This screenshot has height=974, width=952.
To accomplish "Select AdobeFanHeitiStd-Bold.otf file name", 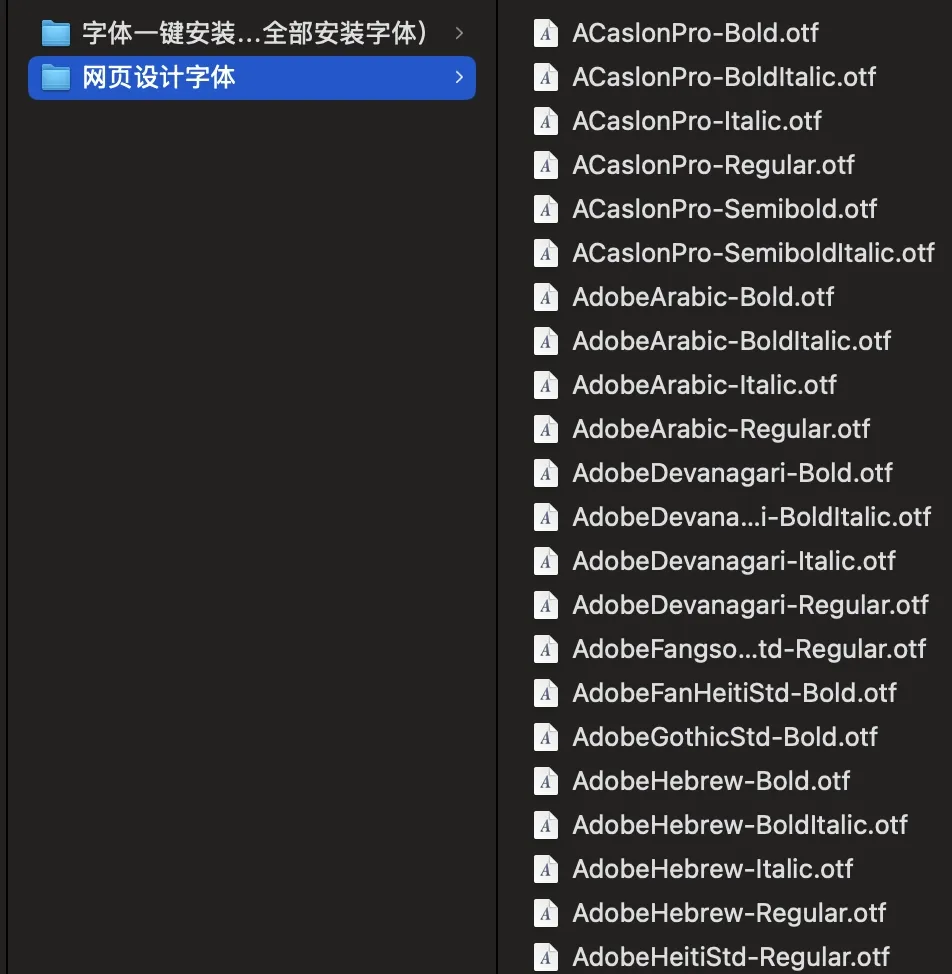I will (735, 693).
